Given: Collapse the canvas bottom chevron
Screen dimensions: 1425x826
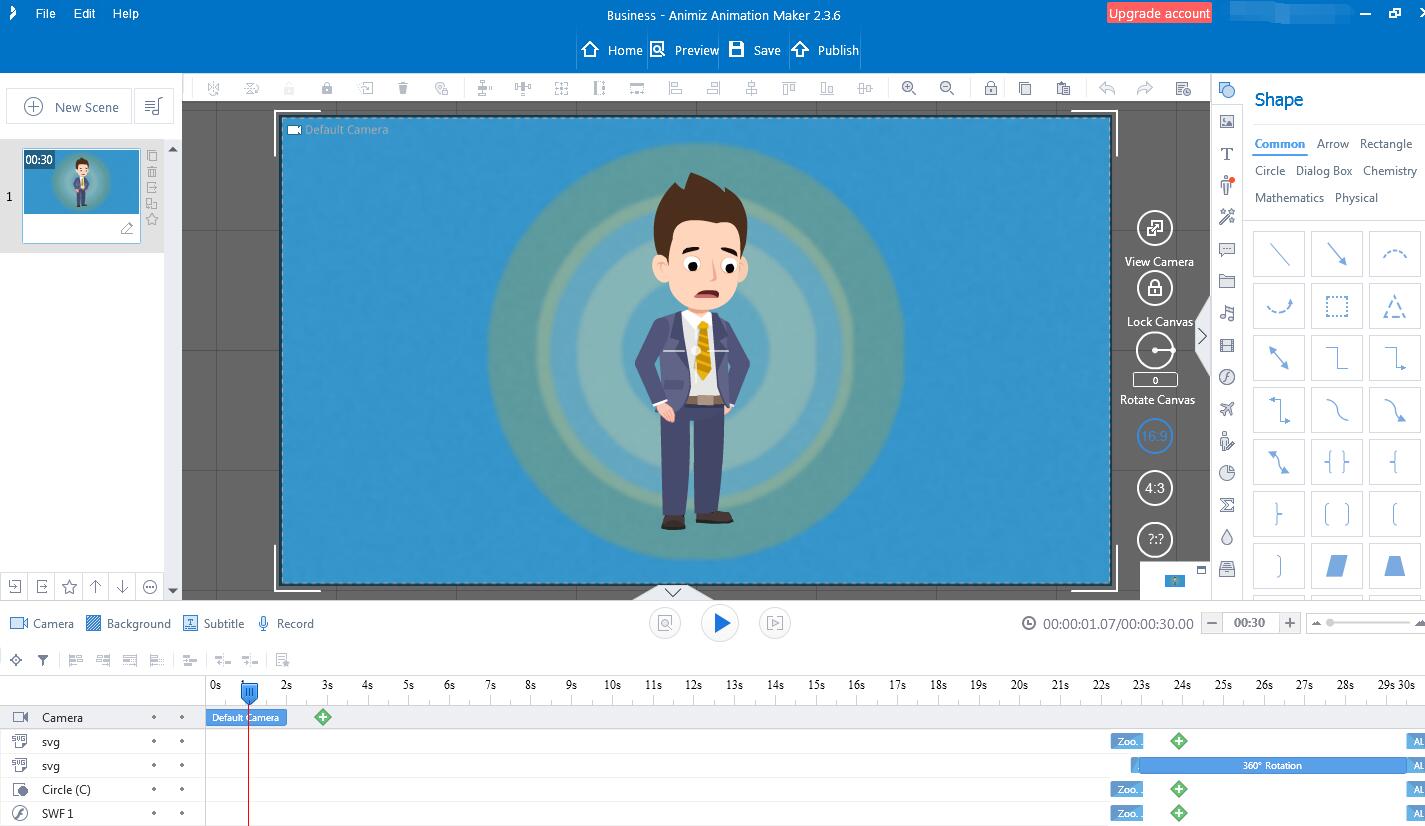Looking at the screenshot, I should coord(673,592).
